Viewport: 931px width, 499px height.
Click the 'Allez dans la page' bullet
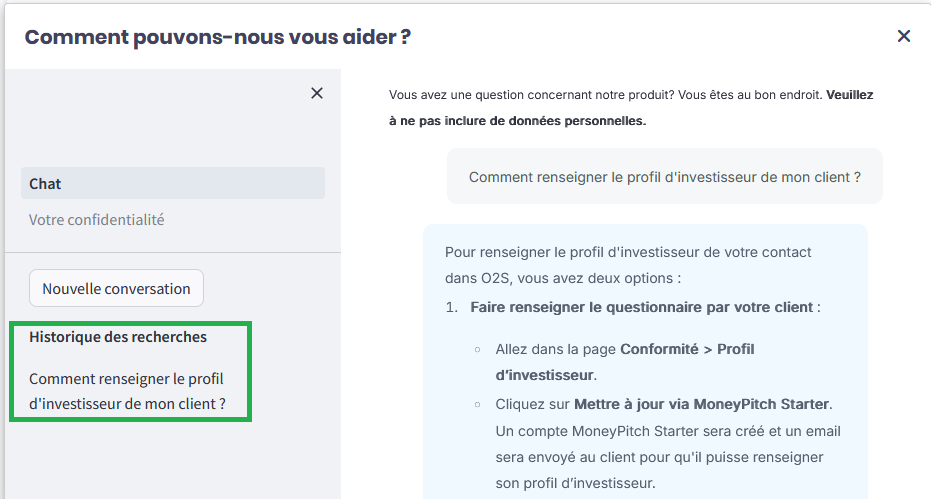[x=556, y=349]
